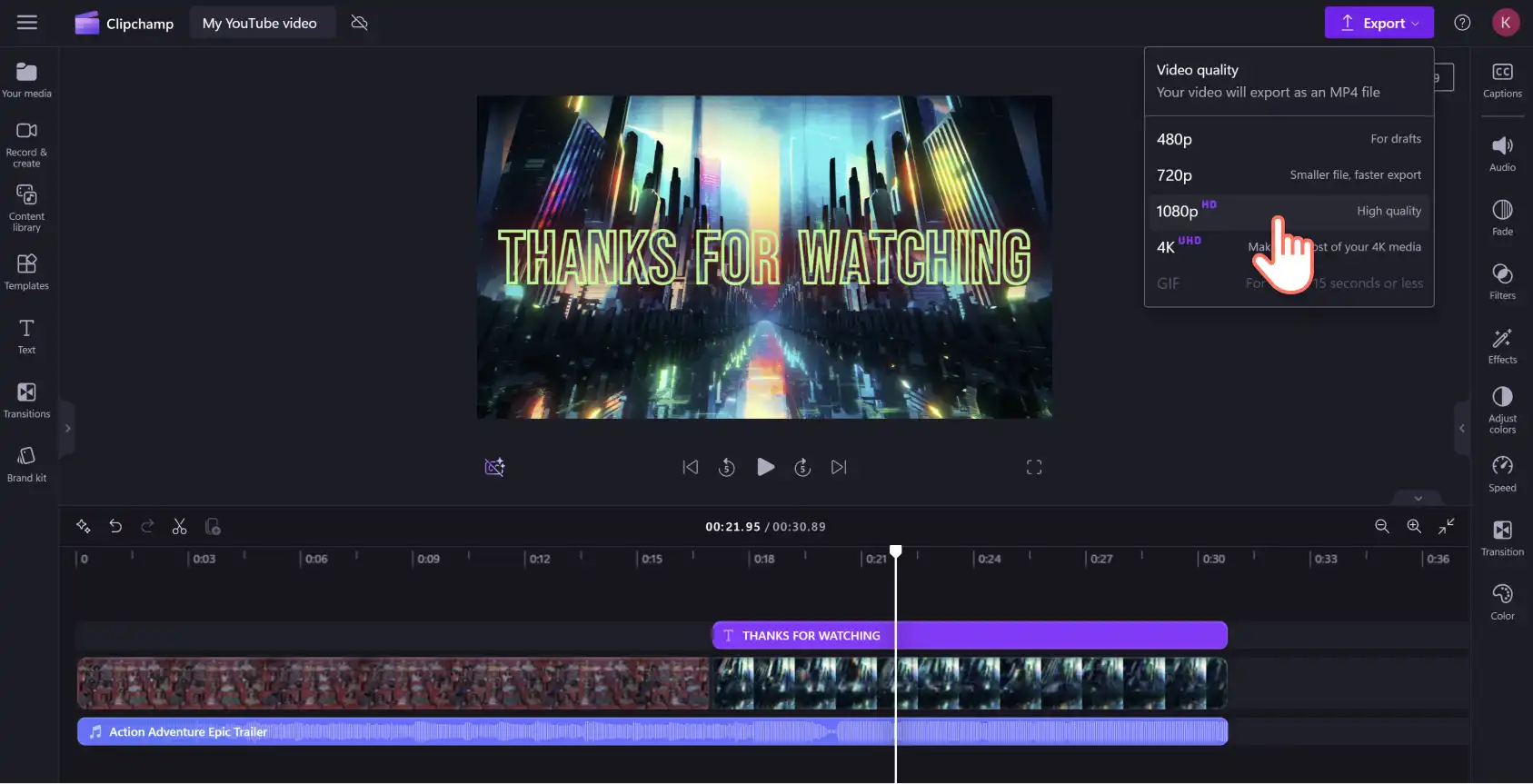The width and height of the screenshot is (1533, 784).
Task: Click the duplicate clip icon
Action: pos(213,526)
